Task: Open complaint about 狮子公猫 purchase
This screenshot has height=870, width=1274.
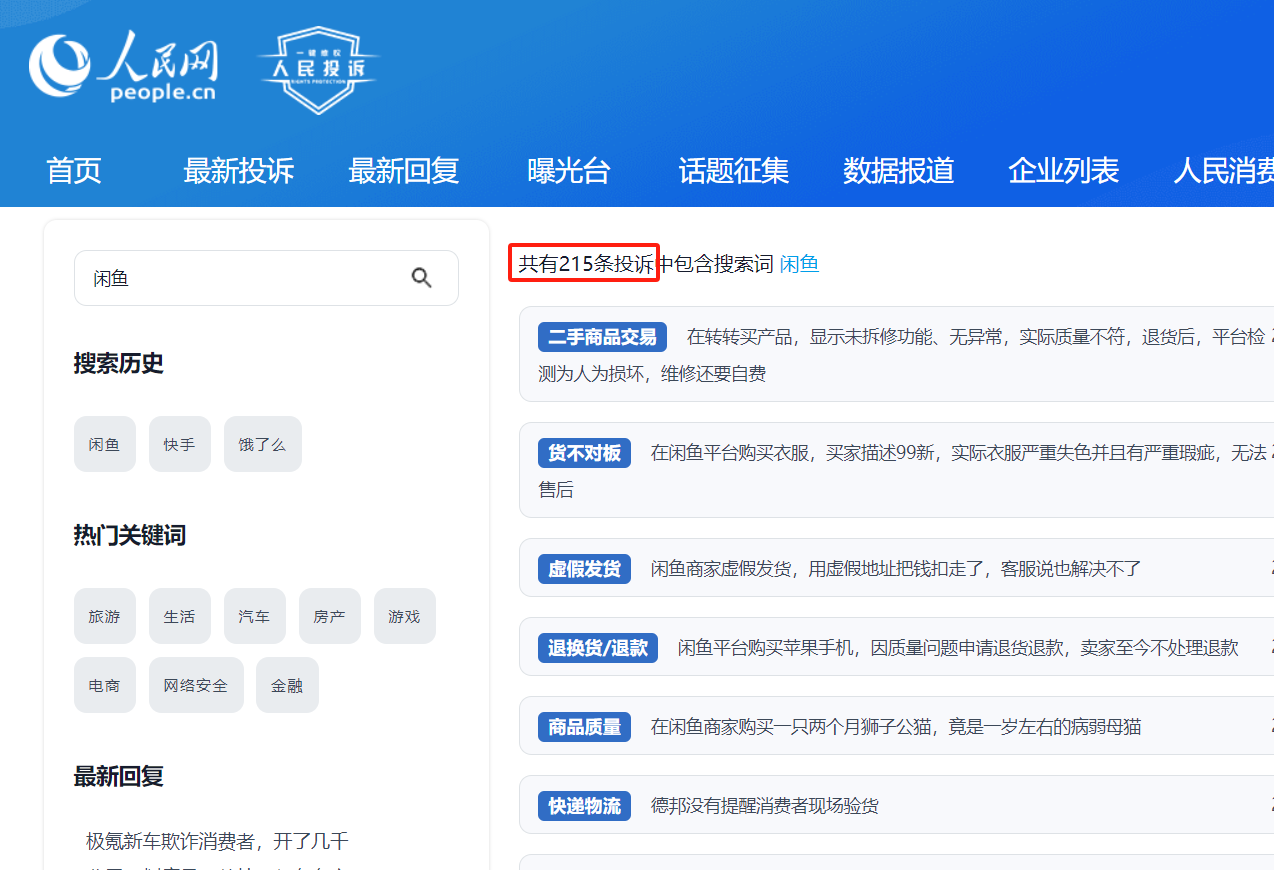Action: click(x=896, y=727)
